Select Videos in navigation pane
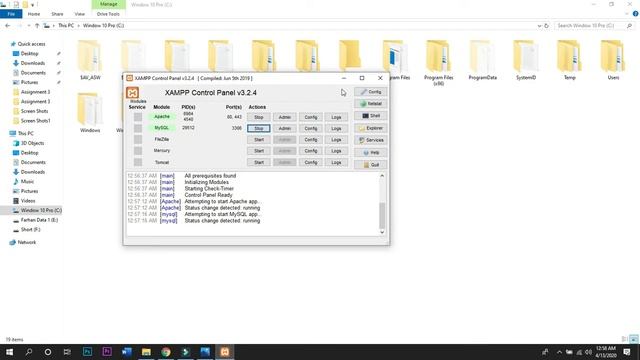The height and width of the screenshot is (360, 640). coord(28,201)
